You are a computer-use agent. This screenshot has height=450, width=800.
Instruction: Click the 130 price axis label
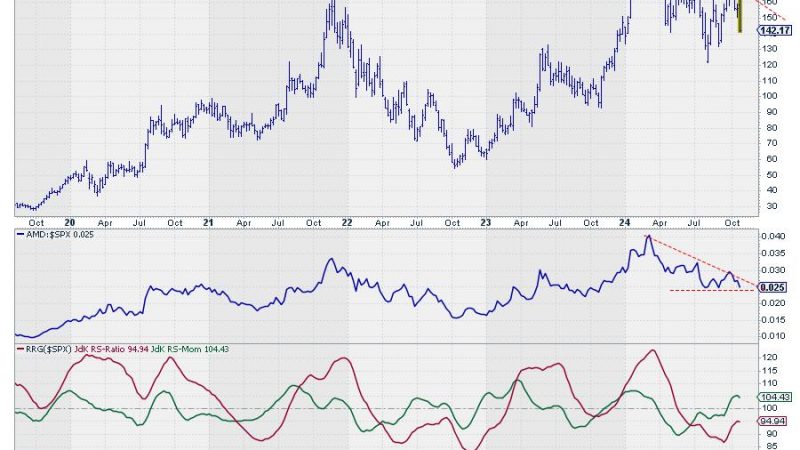point(770,49)
